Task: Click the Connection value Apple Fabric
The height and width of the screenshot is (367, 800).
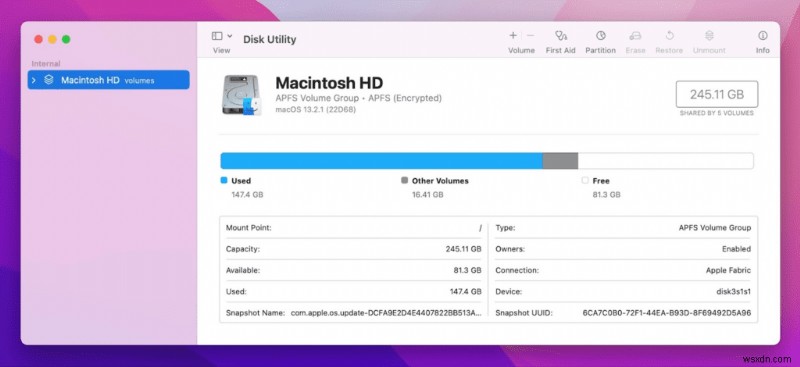Action: [728, 271]
